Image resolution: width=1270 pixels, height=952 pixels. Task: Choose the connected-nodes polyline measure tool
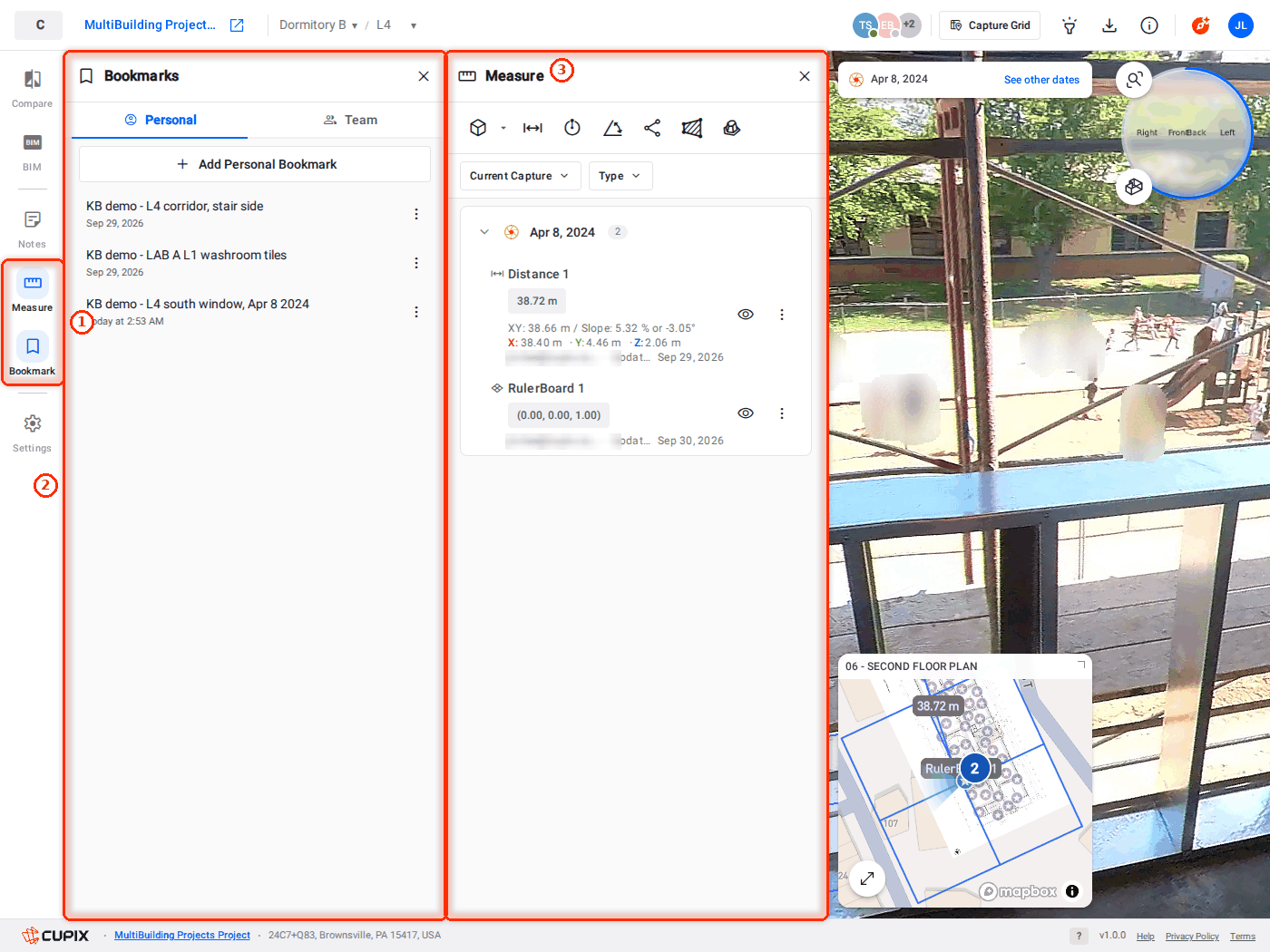click(x=652, y=128)
